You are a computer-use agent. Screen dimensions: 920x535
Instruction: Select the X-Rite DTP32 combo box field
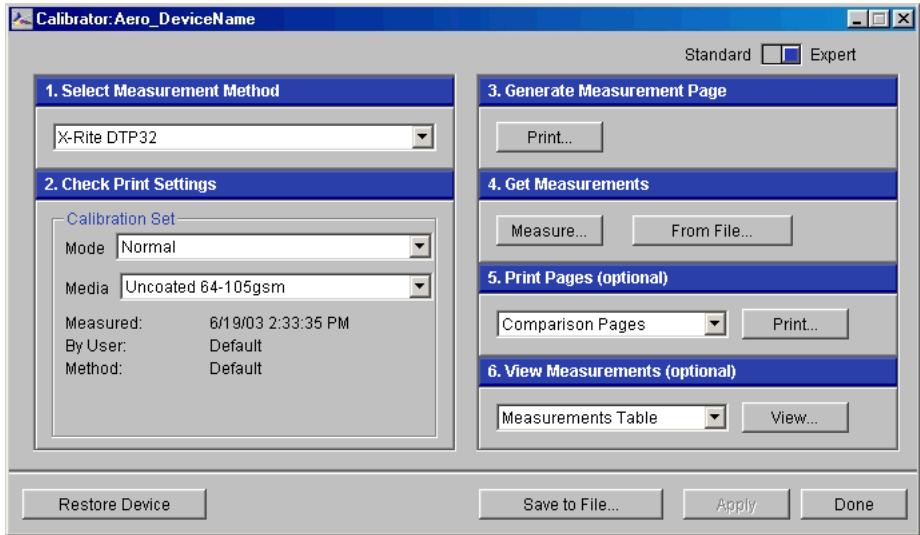[244, 137]
